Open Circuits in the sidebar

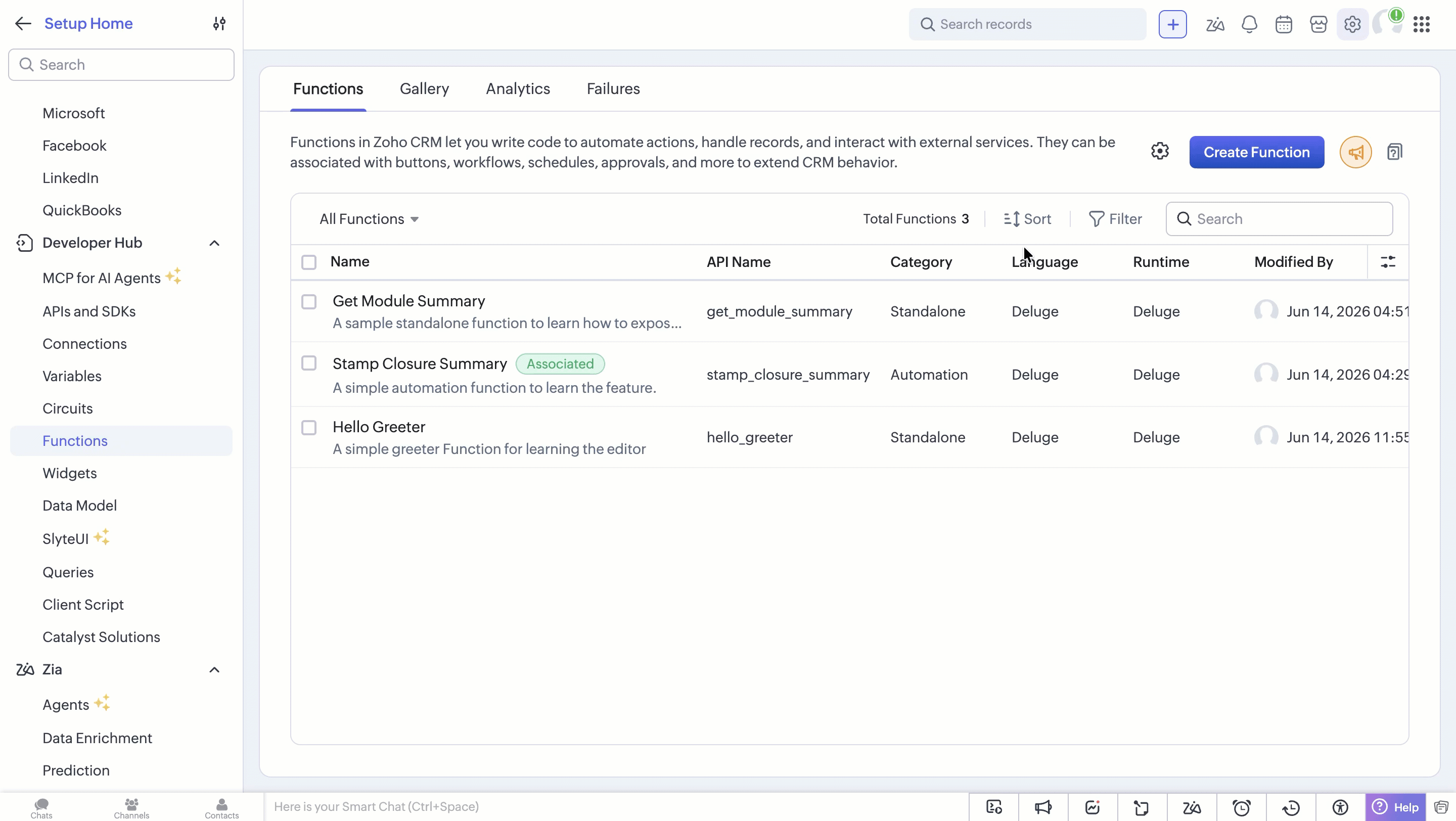coord(67,408)
